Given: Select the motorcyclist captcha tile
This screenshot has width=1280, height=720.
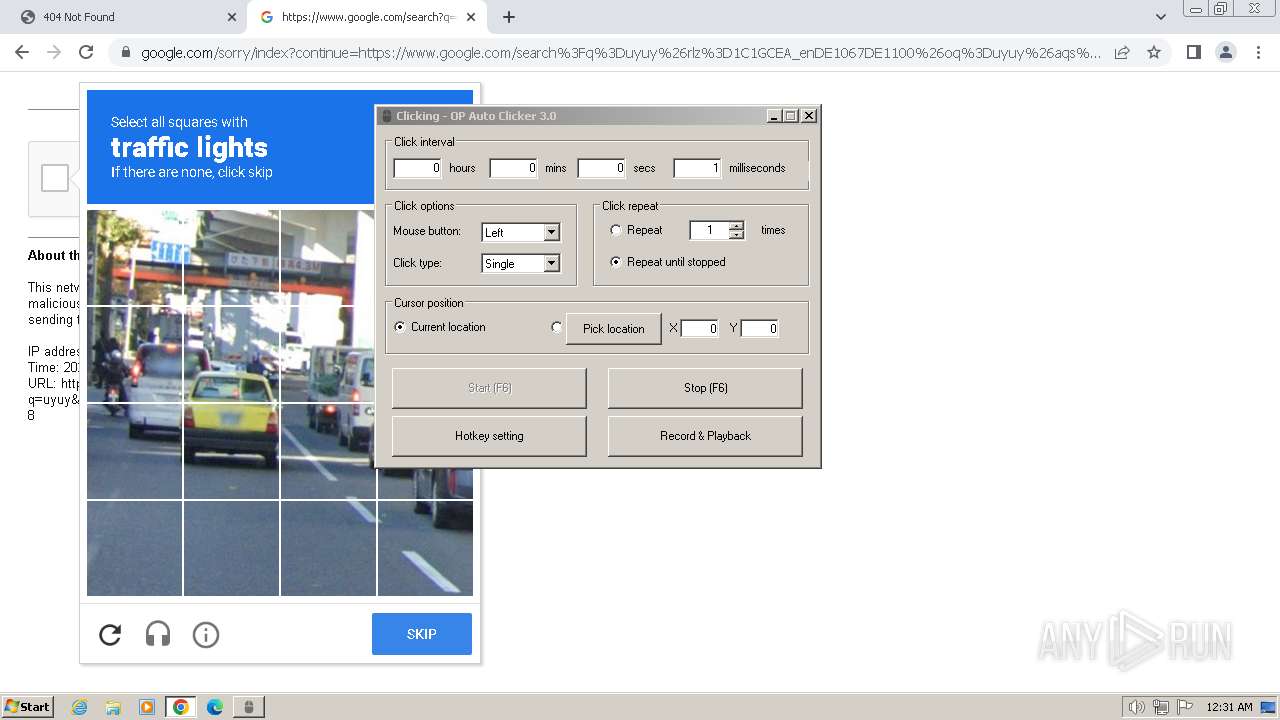Looking at the screenshot, I should (134, 354).
